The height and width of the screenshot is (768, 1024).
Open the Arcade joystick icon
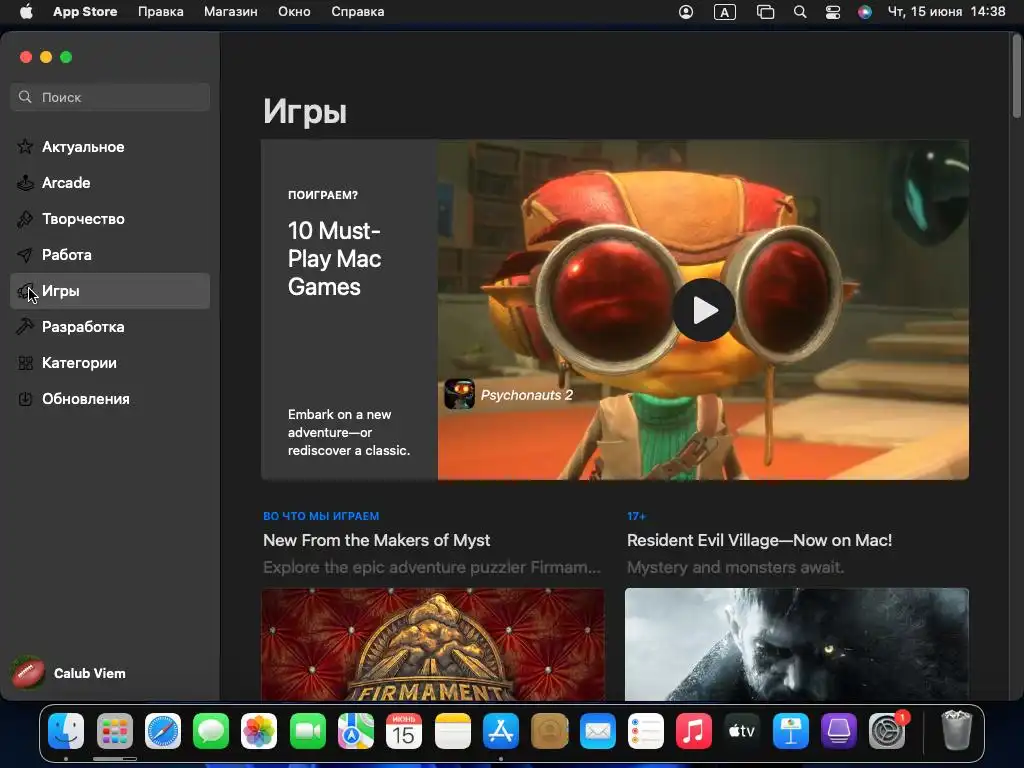point(25,183)
